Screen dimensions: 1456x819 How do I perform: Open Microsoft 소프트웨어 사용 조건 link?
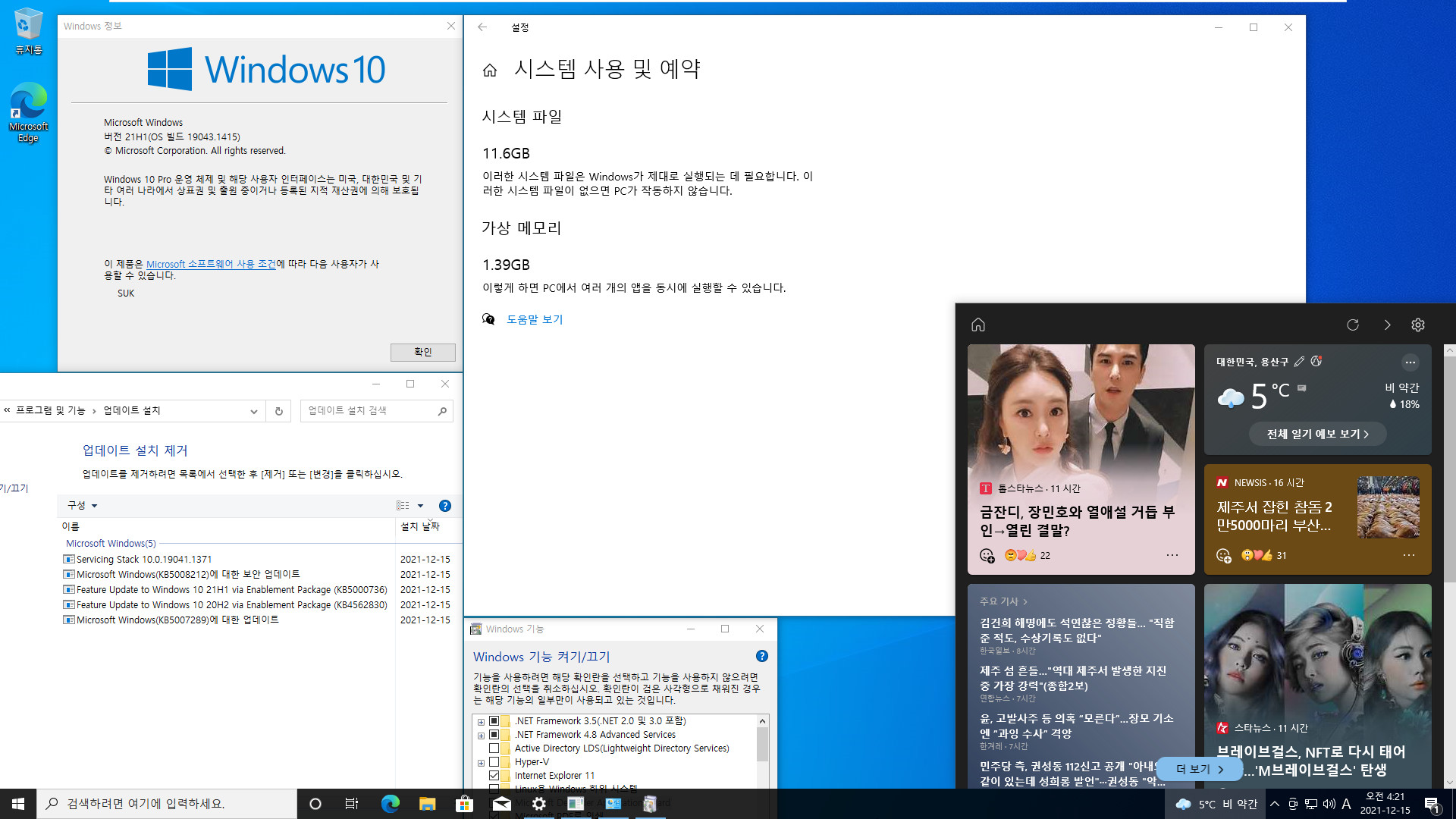coord(211,264)
